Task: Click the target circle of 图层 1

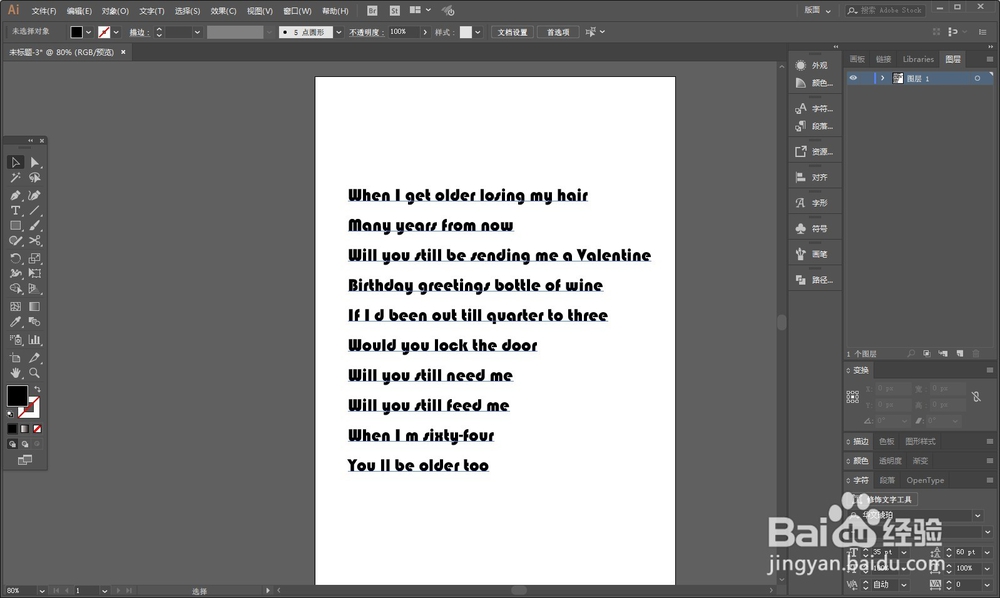Action: [977, 78]
